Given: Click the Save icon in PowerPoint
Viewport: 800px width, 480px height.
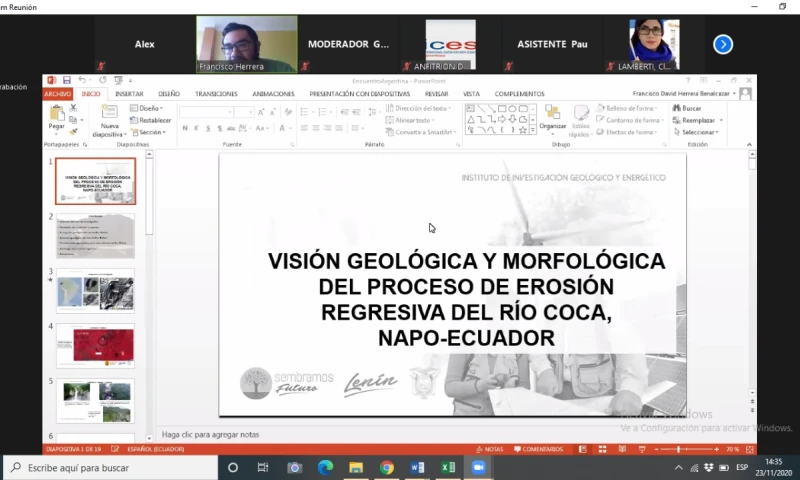Looking at the screenshot, I should point(67,81).
